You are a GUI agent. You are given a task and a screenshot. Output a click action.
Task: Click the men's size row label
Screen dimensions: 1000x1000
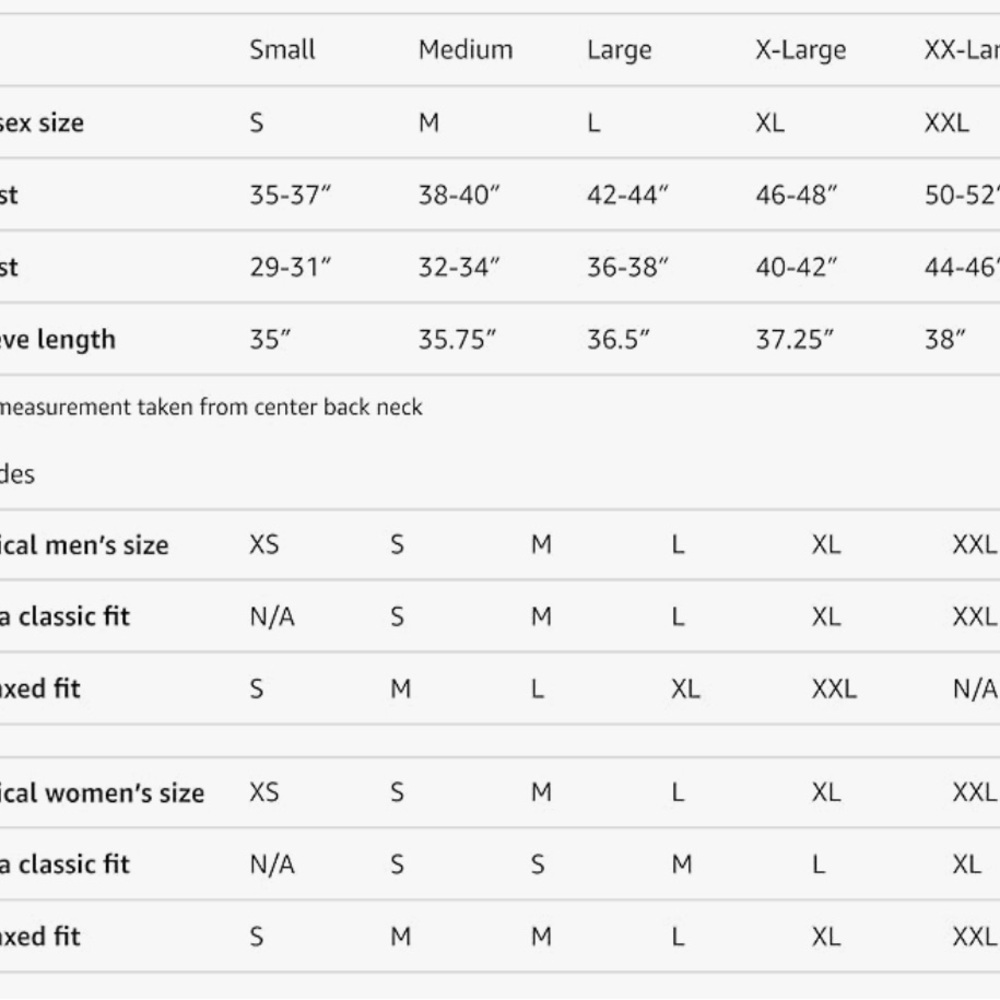tap(84, 545)
